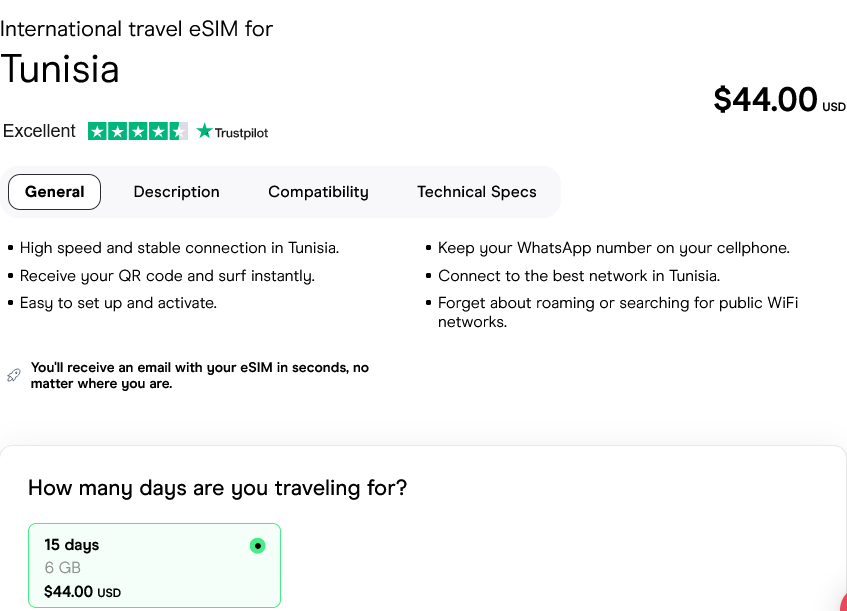Click the rocket icon beside email notice
847x611 pixels.
(x=14, y=375)
